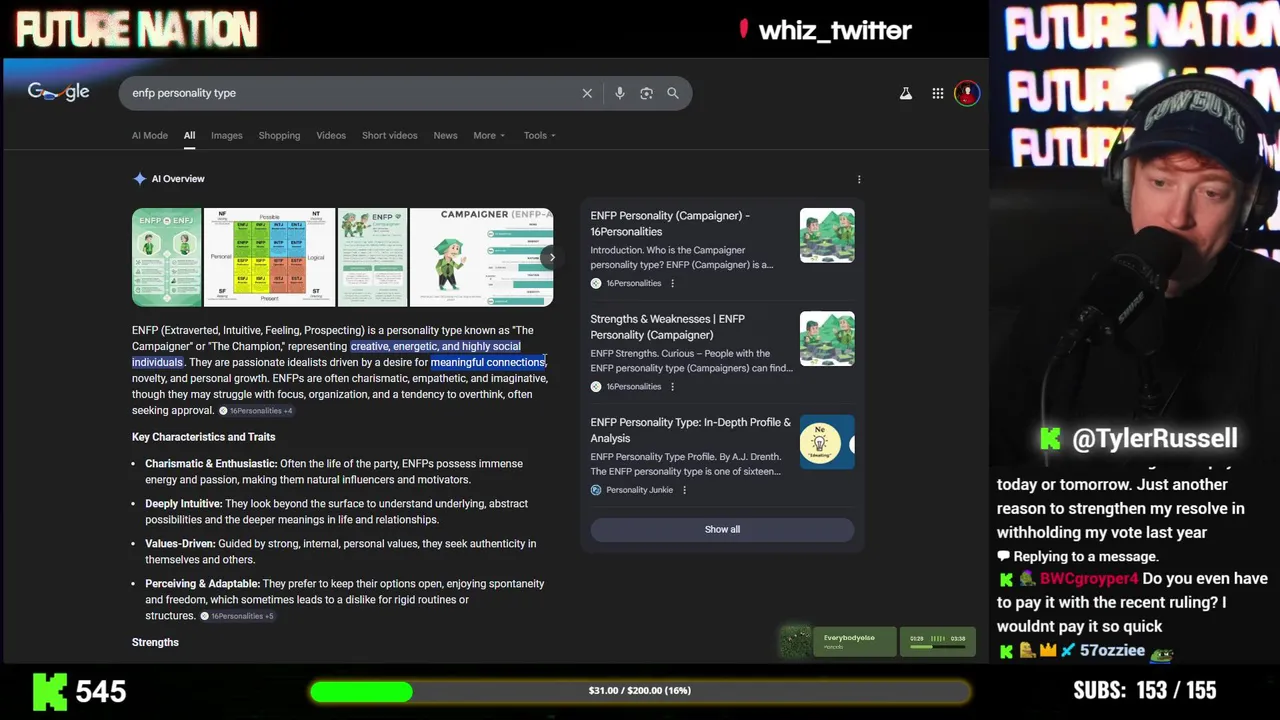Open the Campaigner character carousel image
This screenshot has width=1280, height=720.
pos(481,257)
